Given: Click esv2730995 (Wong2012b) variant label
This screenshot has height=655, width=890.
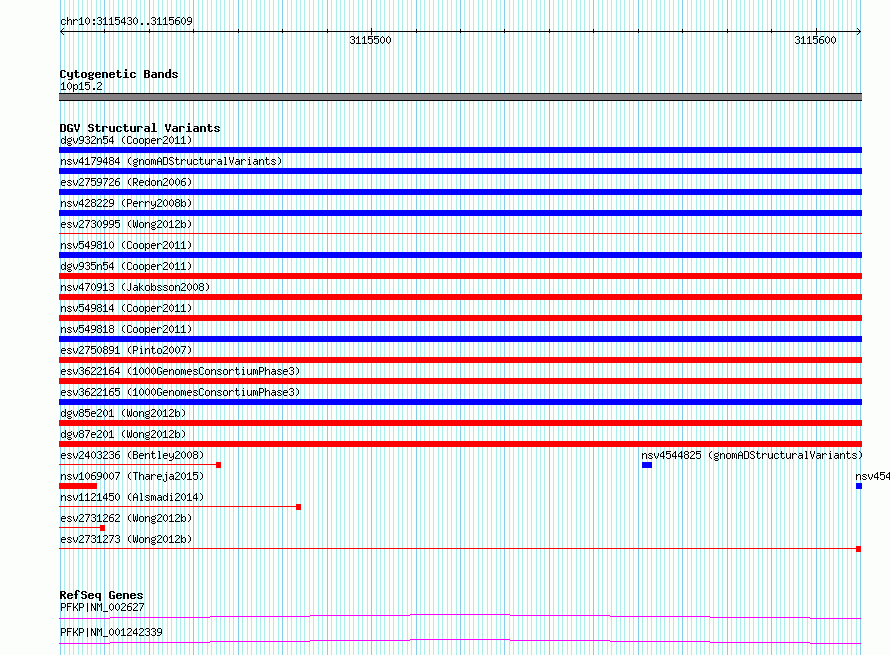Looking at the screenshot, I should 126,224.
